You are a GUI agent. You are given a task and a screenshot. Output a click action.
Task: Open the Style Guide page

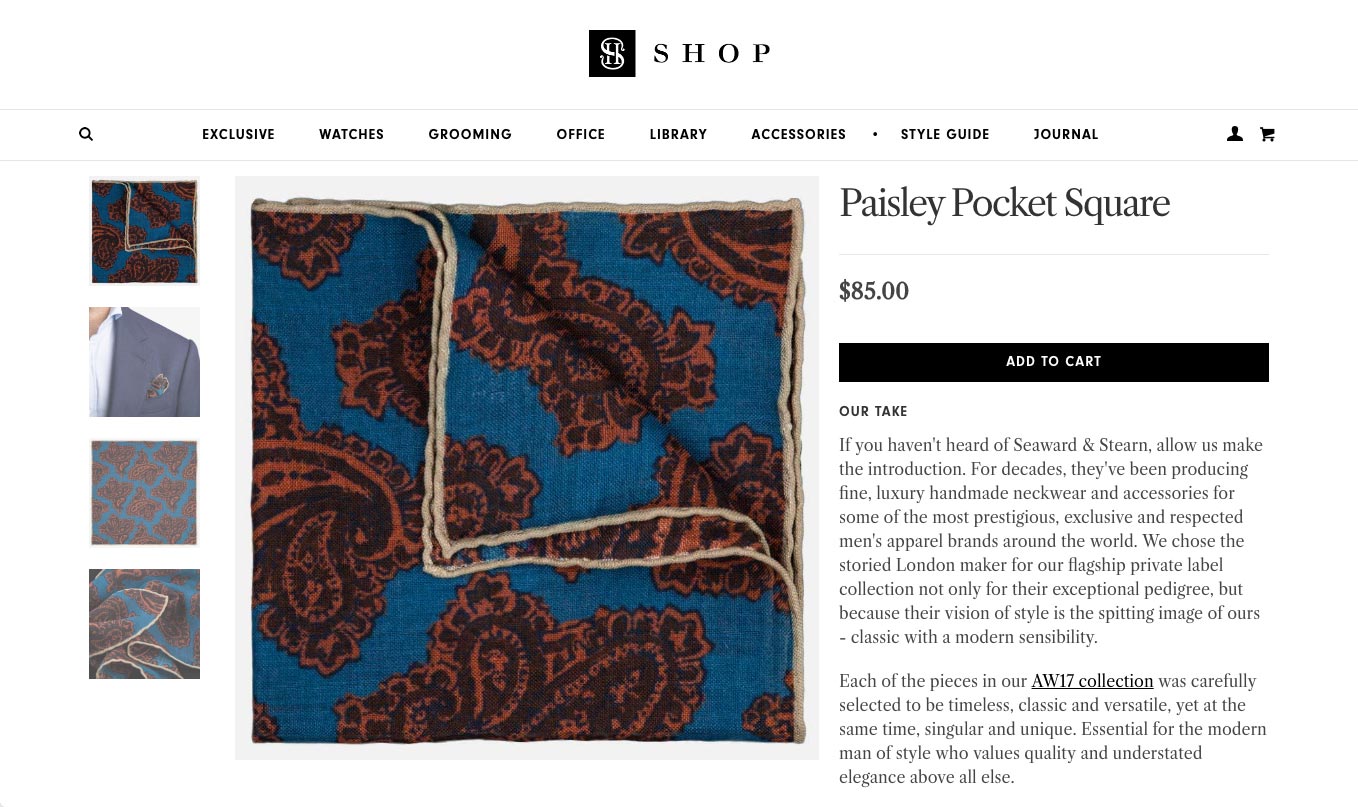click(x=945, y=134)
